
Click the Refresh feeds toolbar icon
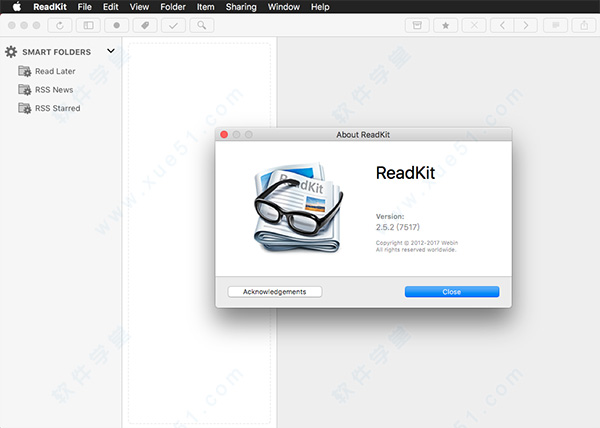tap(60, 26)
